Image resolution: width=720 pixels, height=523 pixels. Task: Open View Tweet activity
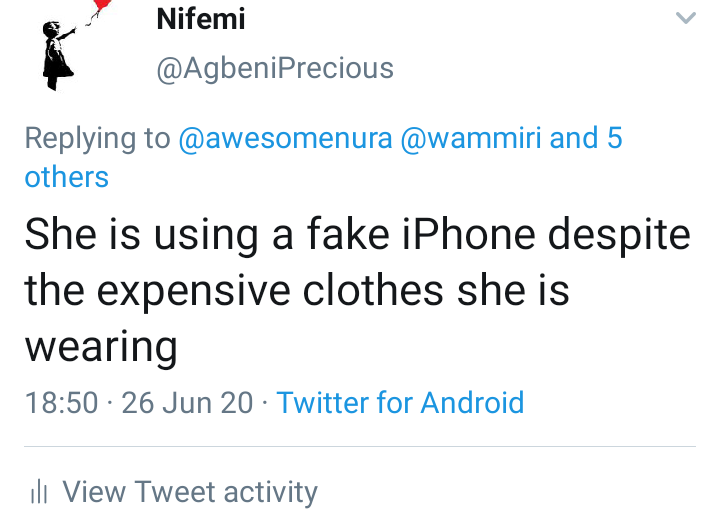point(190,492)
